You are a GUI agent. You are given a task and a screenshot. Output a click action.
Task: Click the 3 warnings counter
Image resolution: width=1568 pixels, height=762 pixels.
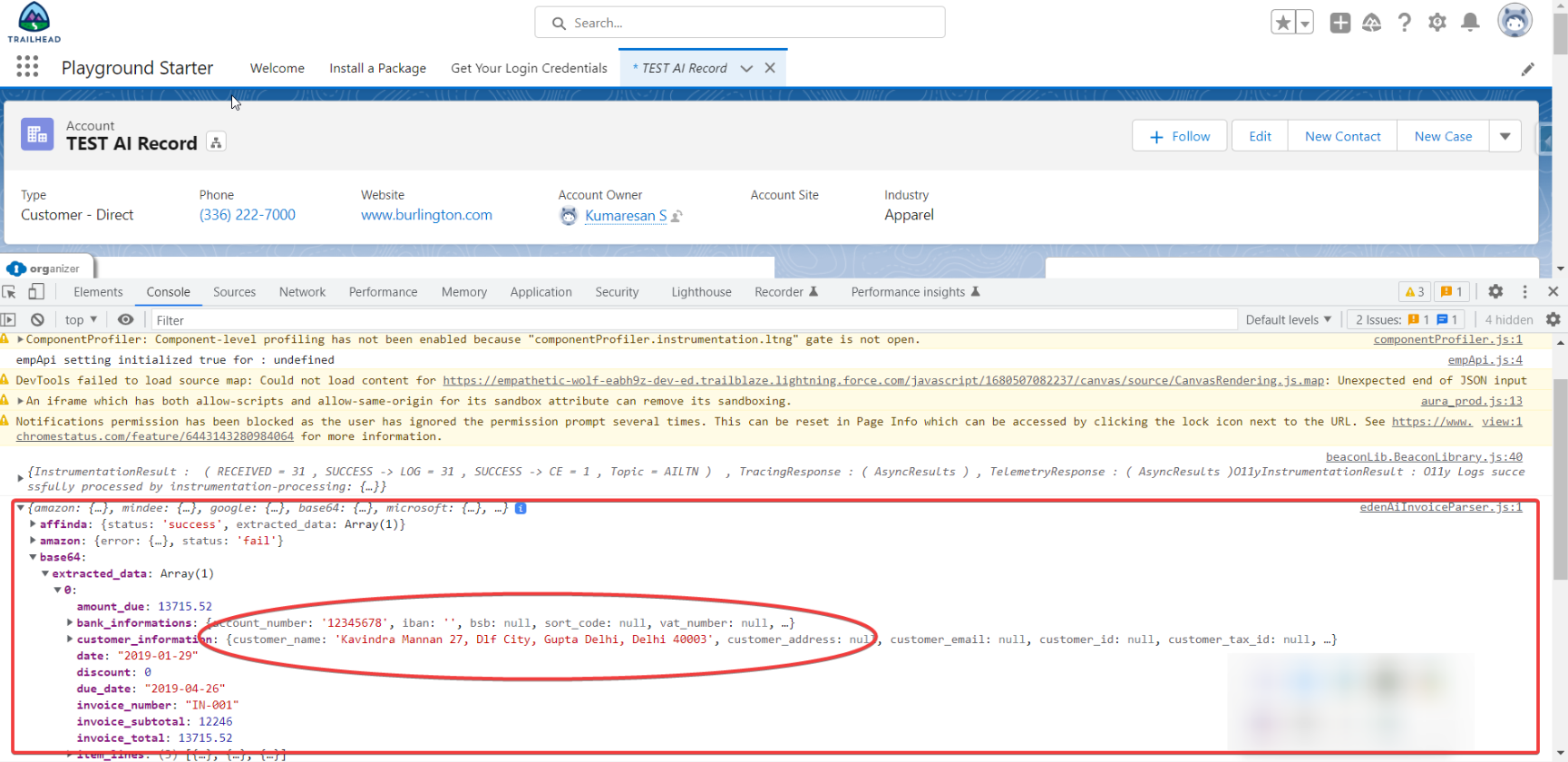click(x=1415, y=292)
